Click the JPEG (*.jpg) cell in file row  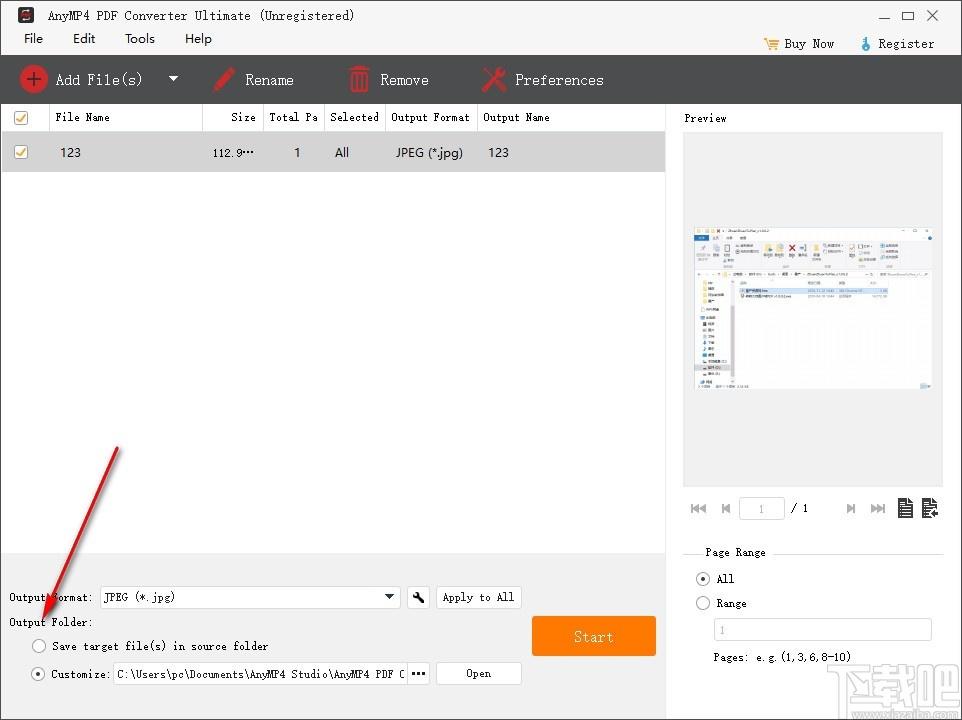[429, 152]
